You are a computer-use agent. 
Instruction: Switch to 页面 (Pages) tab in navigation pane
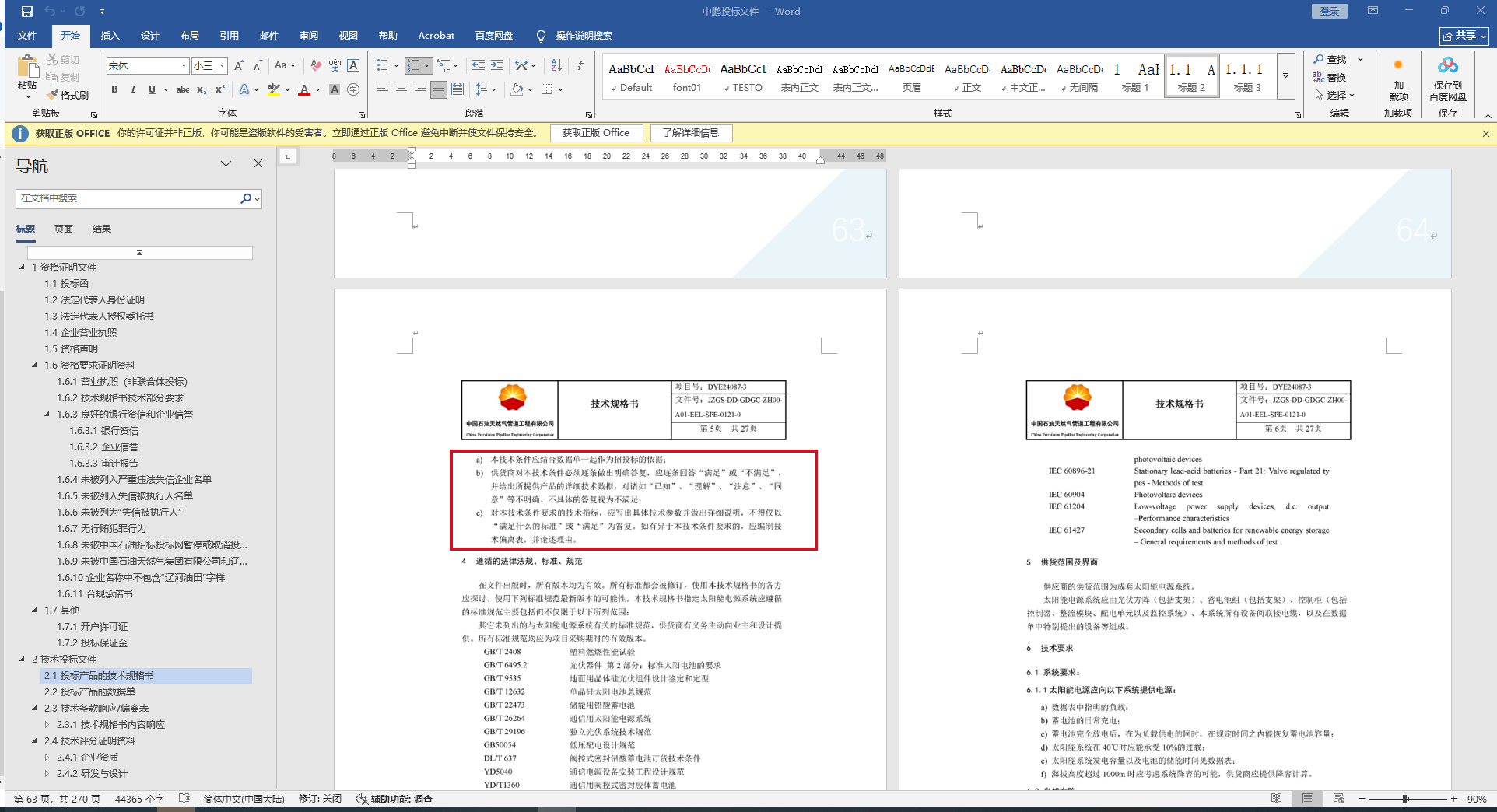click(x=64, y=229)
